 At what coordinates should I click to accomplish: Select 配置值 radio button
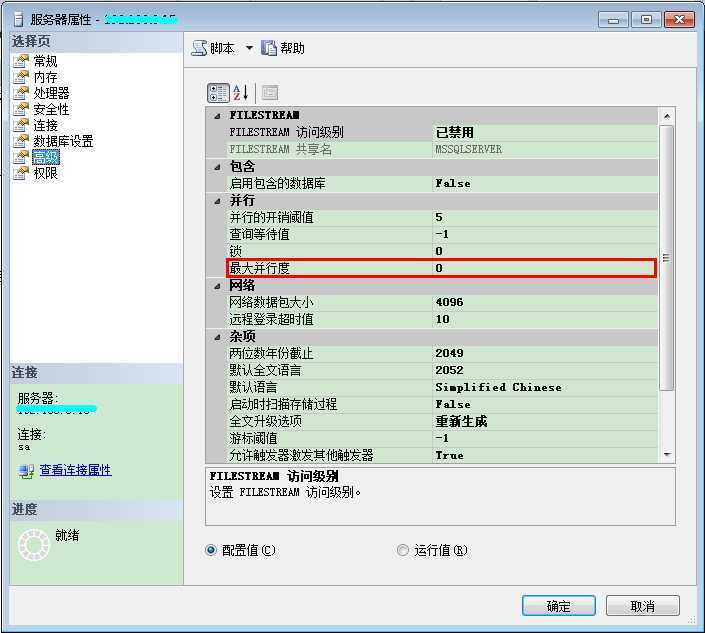point(211,550)
